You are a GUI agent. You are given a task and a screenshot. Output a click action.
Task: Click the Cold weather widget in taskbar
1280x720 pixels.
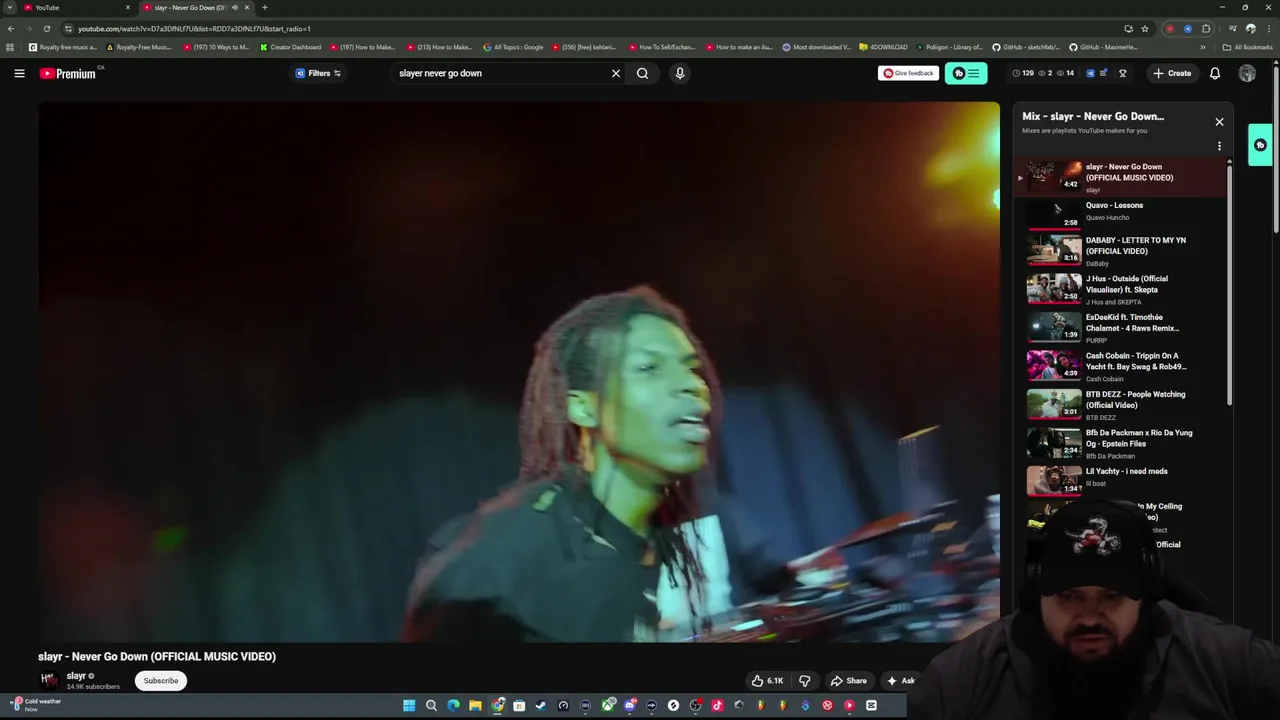point(36,704)
